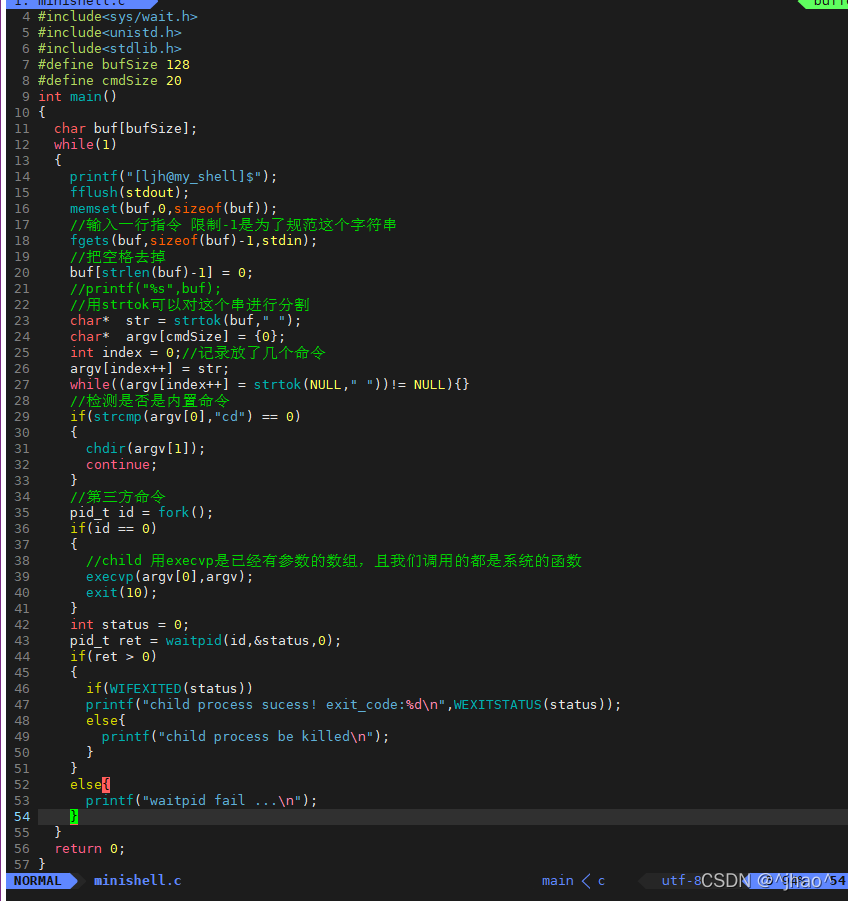
Task: Click the 'if(id == 0)' line
Action: 113,529
